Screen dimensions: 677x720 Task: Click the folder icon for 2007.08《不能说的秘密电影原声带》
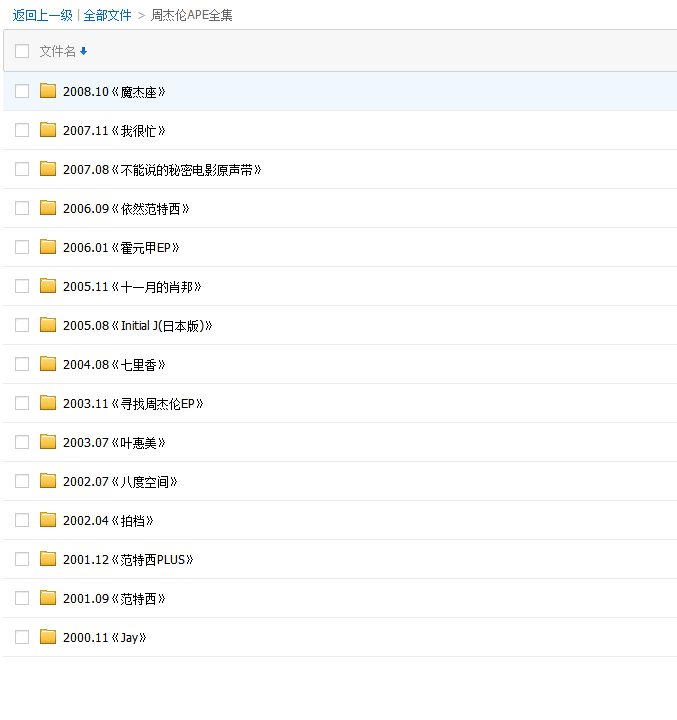tap(48, 169)
